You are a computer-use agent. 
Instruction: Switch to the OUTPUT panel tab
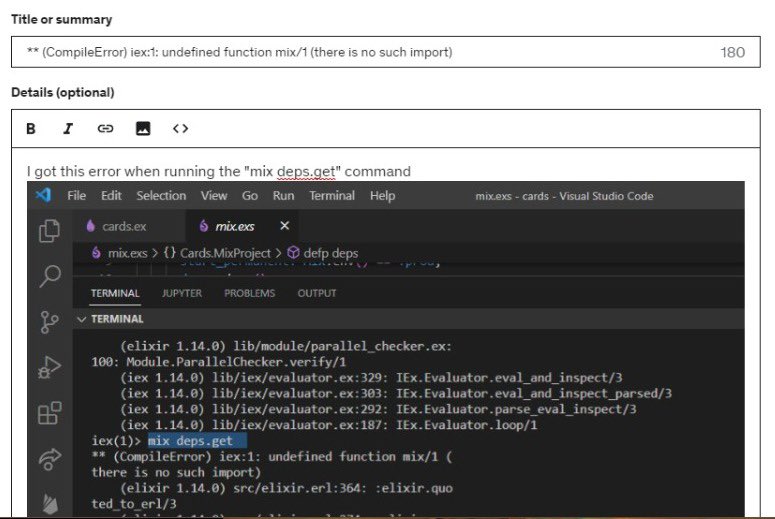click(317, 293)
